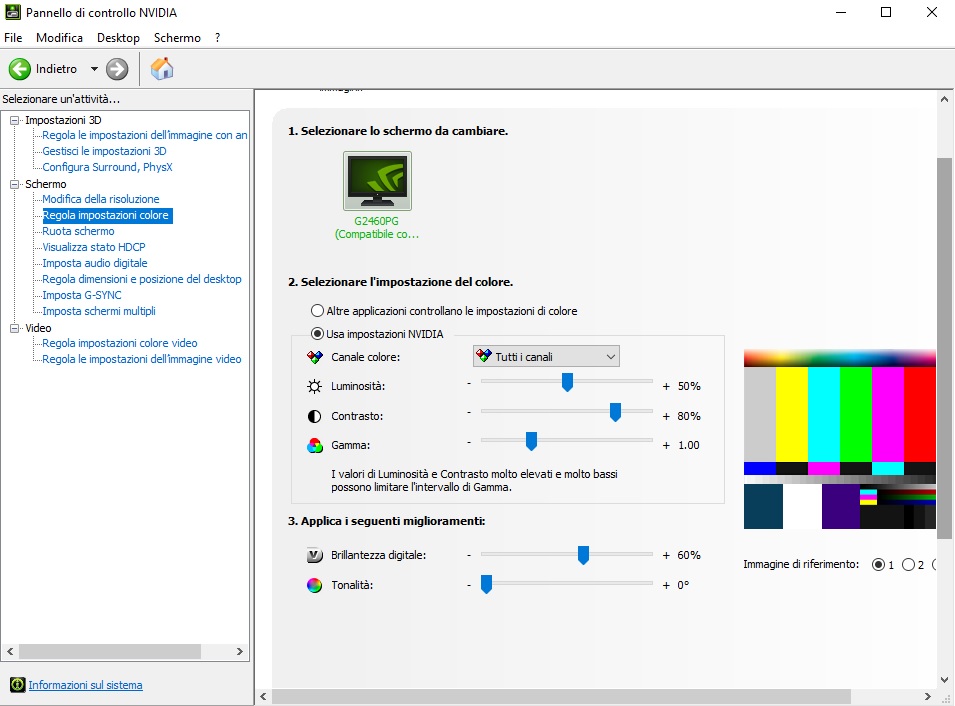955x706 pixels.
Task: Open Configura Surround, PhysX
Action: click(107, 167)
